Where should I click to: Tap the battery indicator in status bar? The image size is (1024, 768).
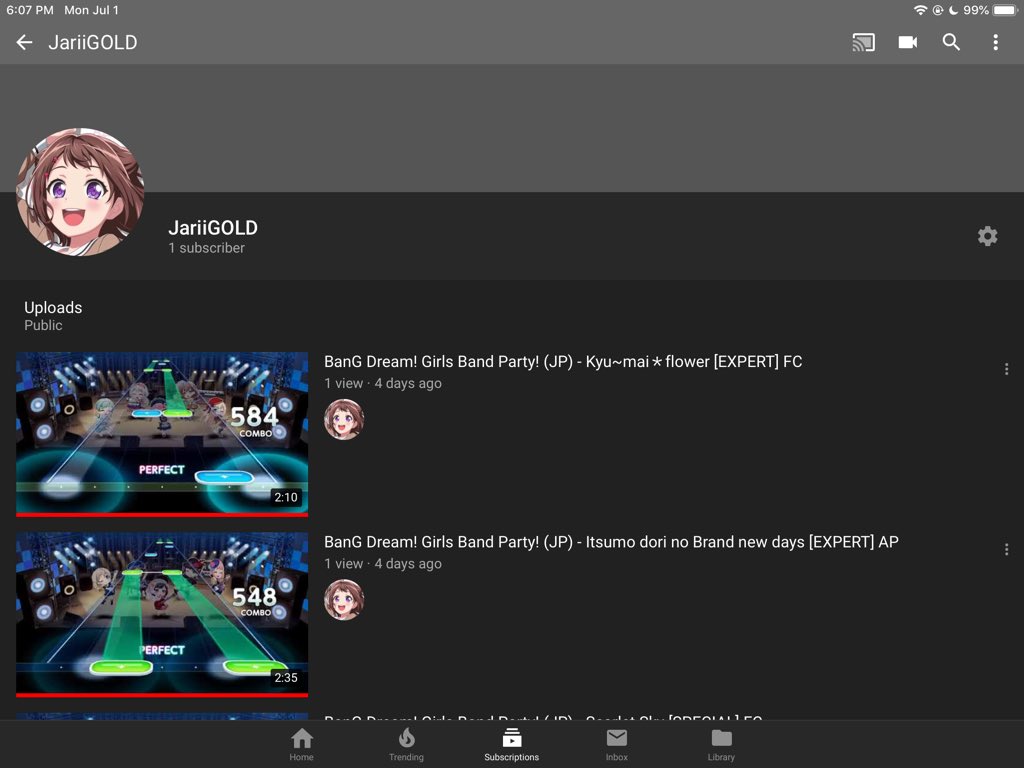click(x=1005, y=10)
